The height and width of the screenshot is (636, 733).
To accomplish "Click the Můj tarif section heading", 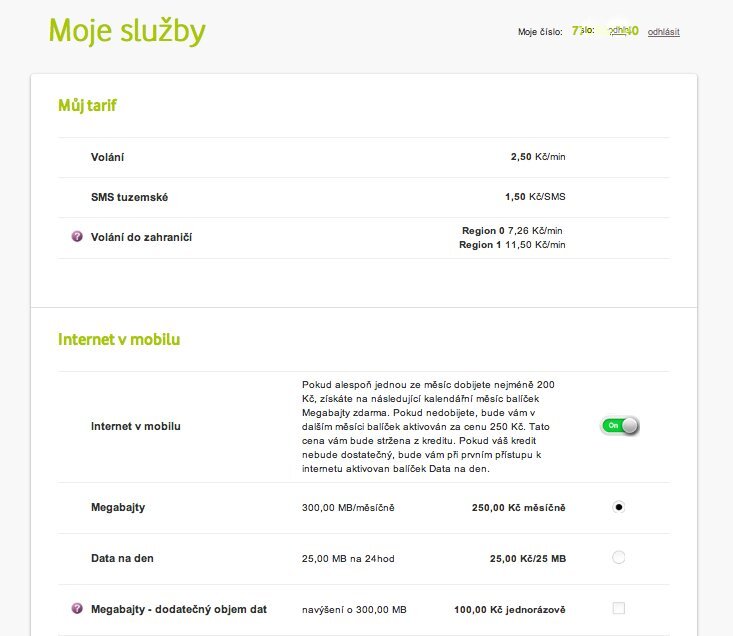I will 88,105.
